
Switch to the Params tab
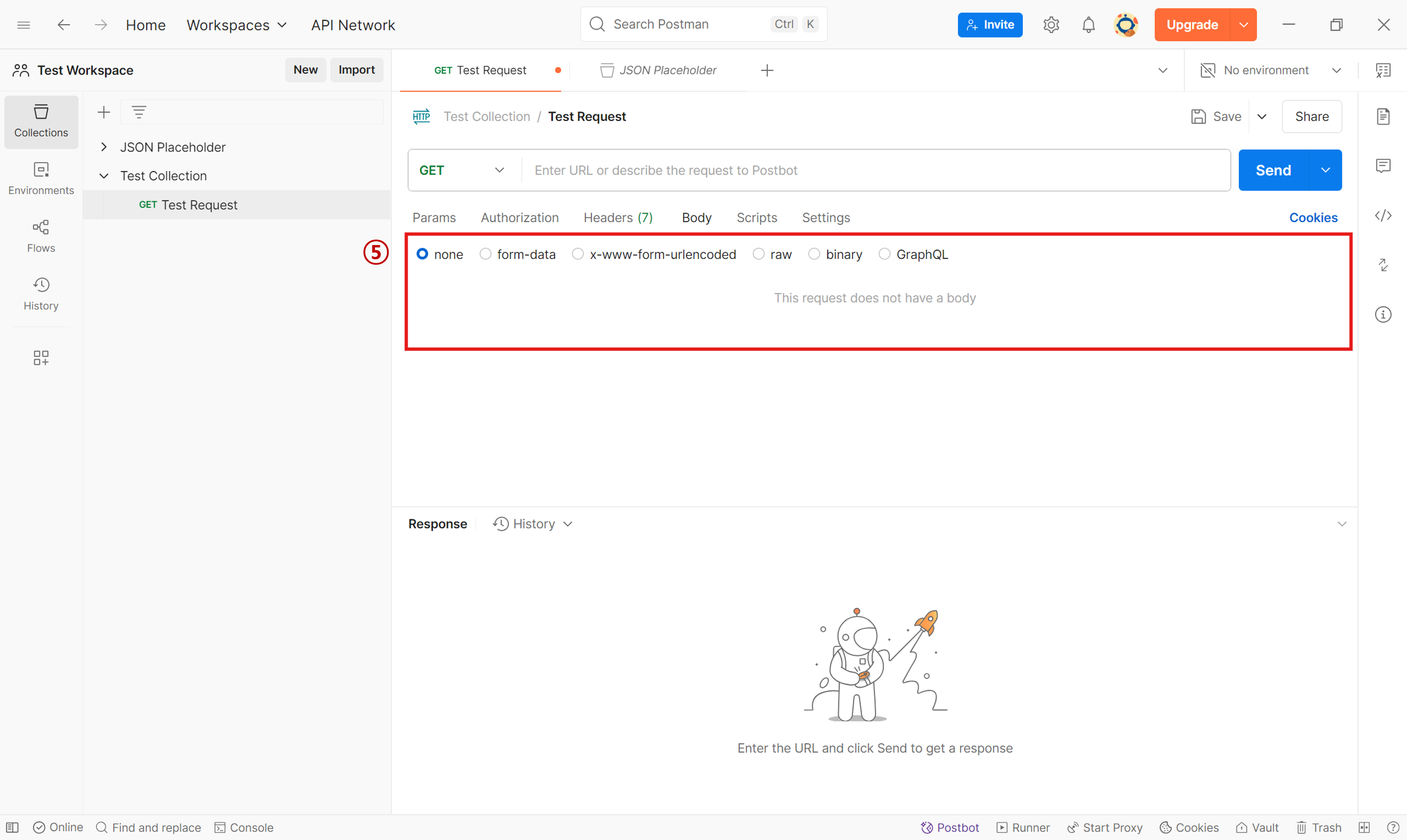click(434, 218)
